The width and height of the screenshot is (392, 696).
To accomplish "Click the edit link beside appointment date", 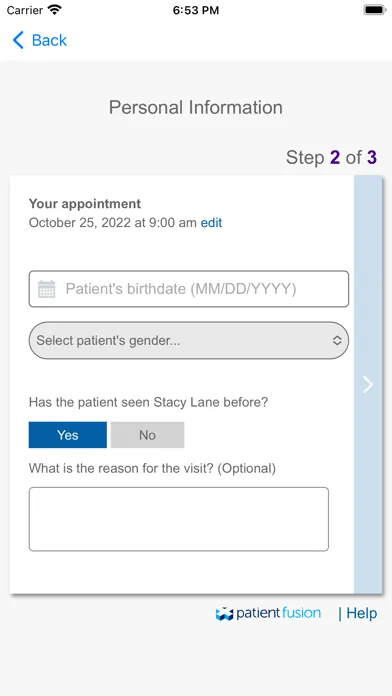I will tap(211, 222).
